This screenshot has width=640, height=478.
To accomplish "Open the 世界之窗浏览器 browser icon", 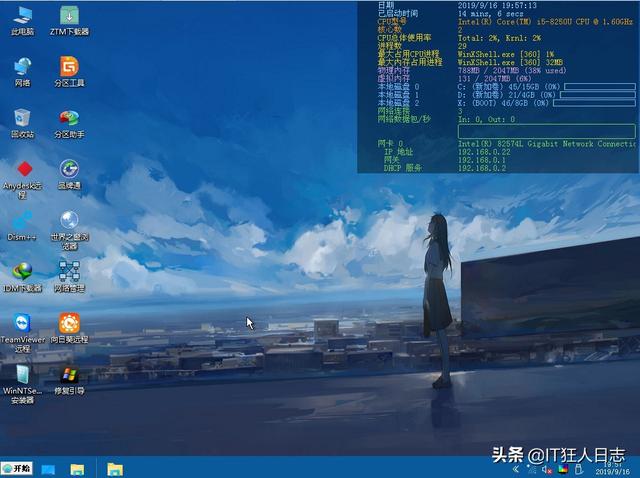I will pyautogui.click(x=69, y=230).
